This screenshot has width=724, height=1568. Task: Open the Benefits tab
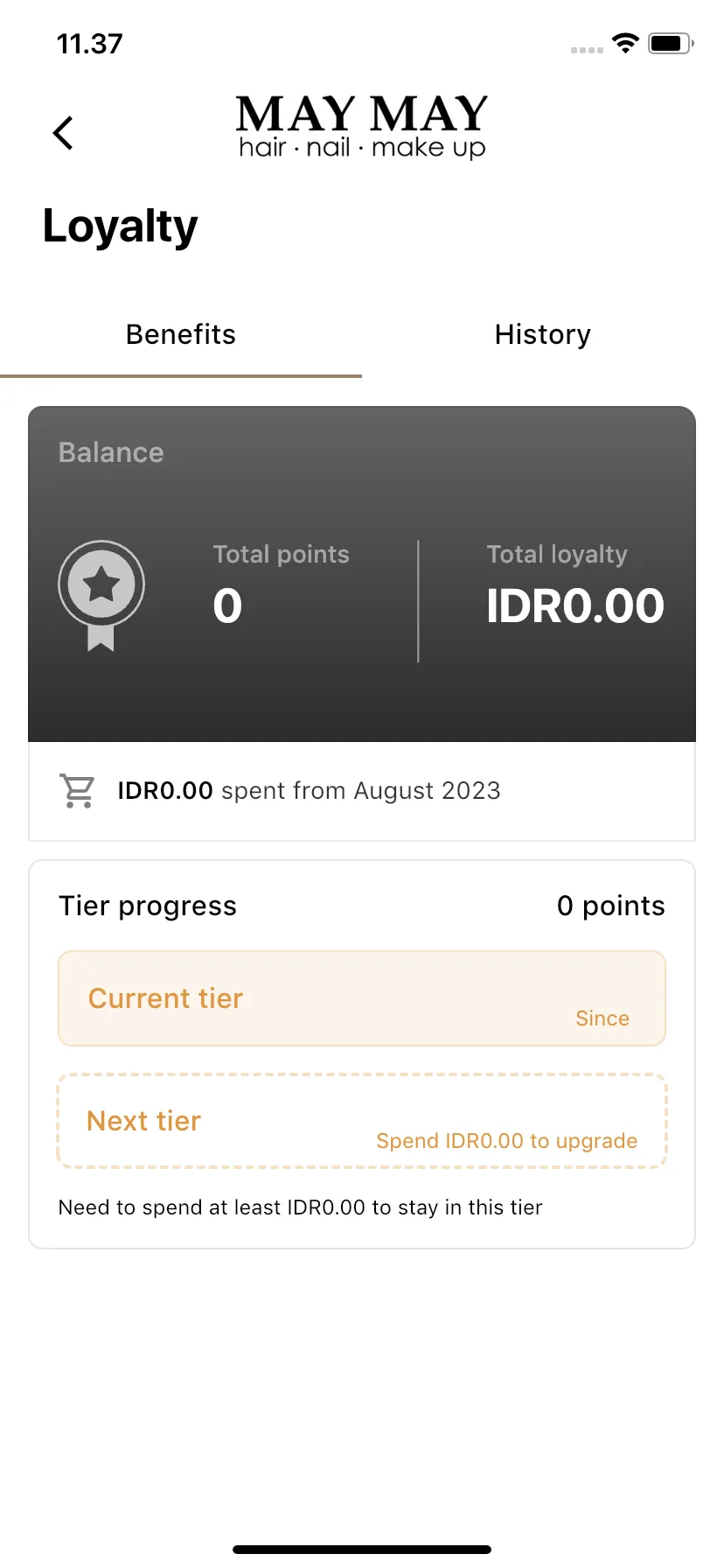click(181, 334)
